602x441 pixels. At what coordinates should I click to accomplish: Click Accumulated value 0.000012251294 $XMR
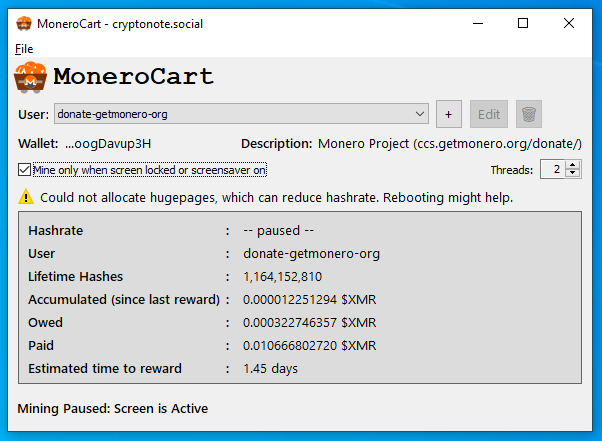coord(309,299)
